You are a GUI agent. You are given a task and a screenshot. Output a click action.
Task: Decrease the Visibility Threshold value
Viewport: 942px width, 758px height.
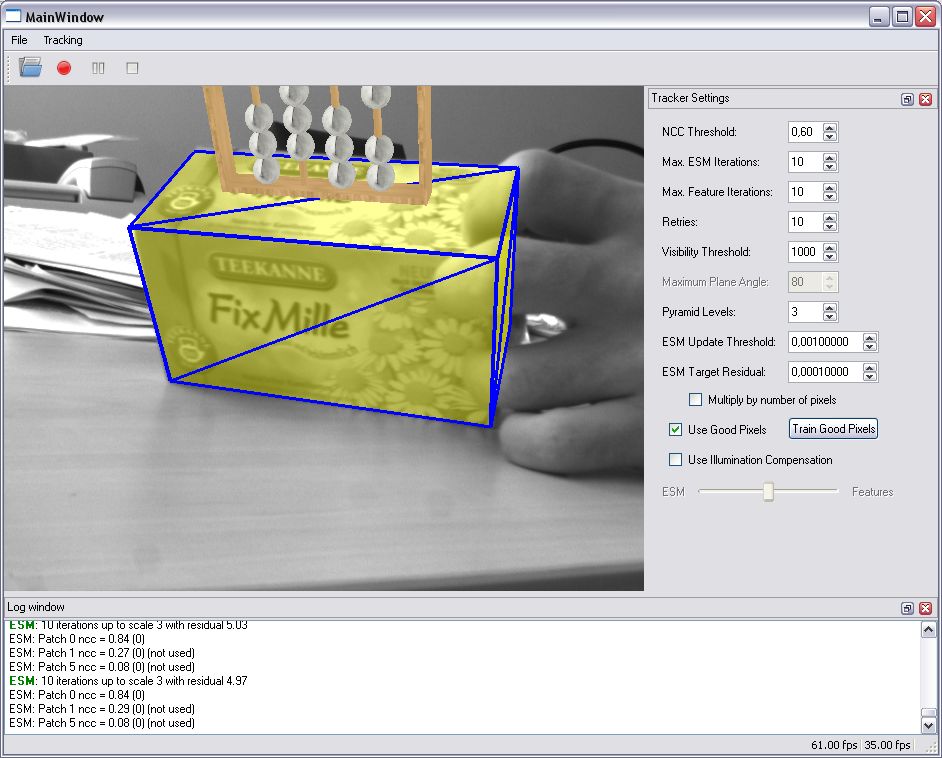(830, 256)
